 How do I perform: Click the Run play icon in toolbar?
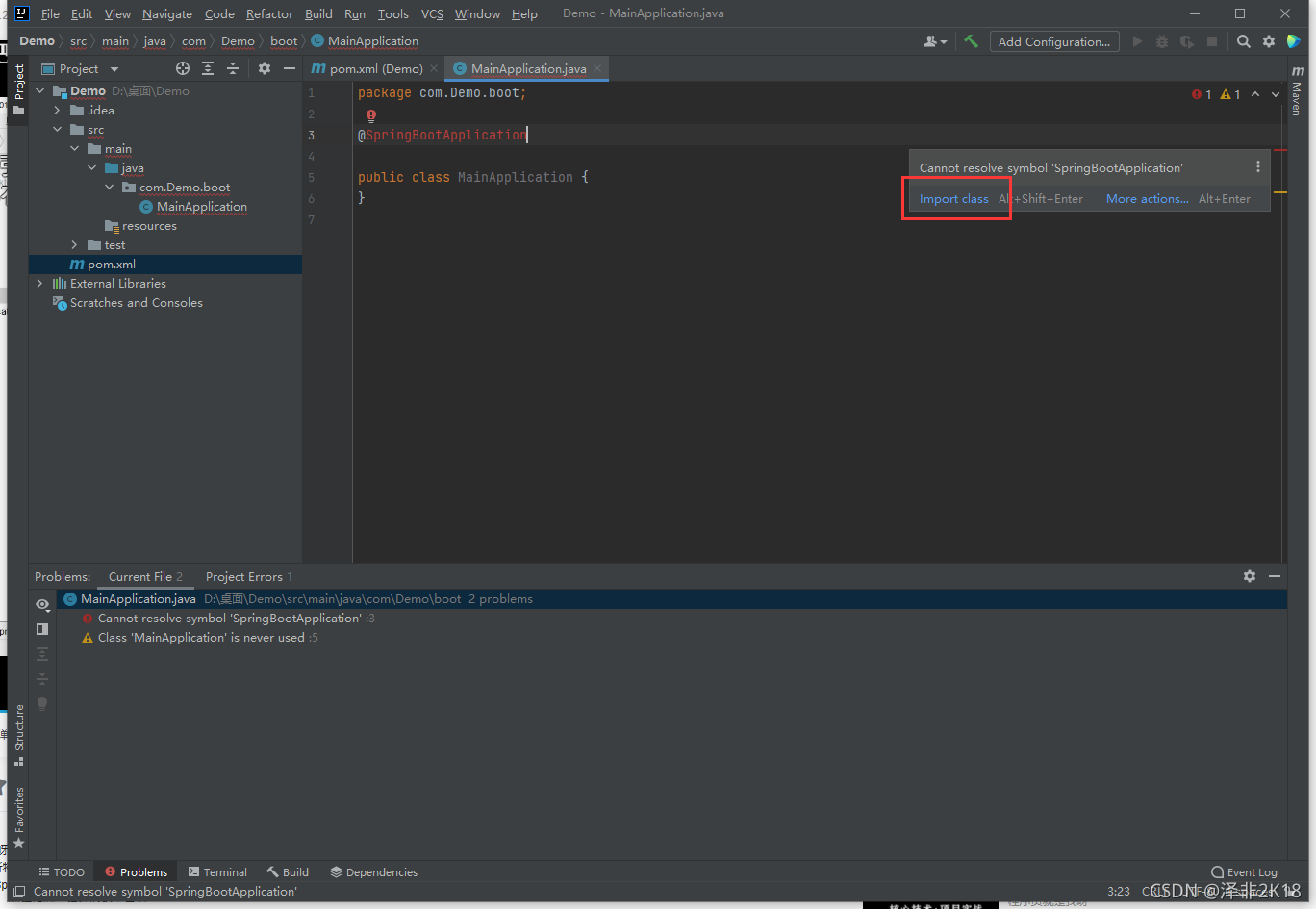[1137, 41]
